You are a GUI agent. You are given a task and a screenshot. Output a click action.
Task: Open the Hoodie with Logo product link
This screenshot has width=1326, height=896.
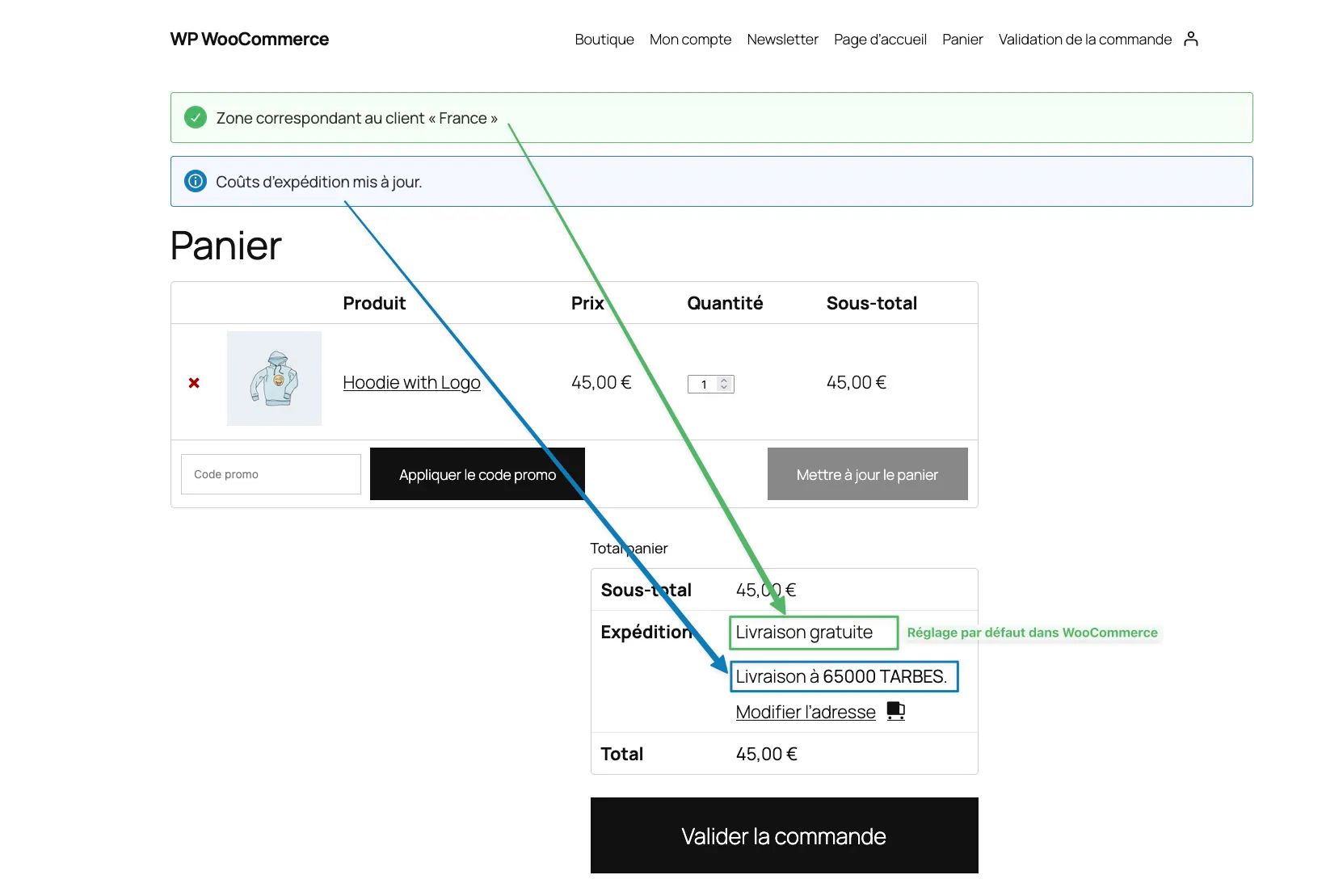tap(411, 382)
